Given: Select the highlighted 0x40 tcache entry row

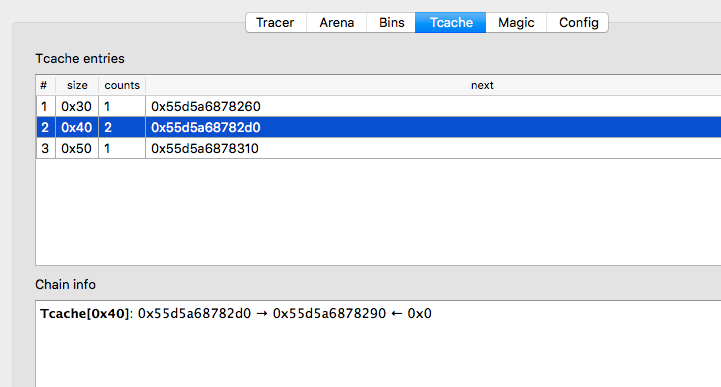Looking at the screenshot, I should (378, 127).
